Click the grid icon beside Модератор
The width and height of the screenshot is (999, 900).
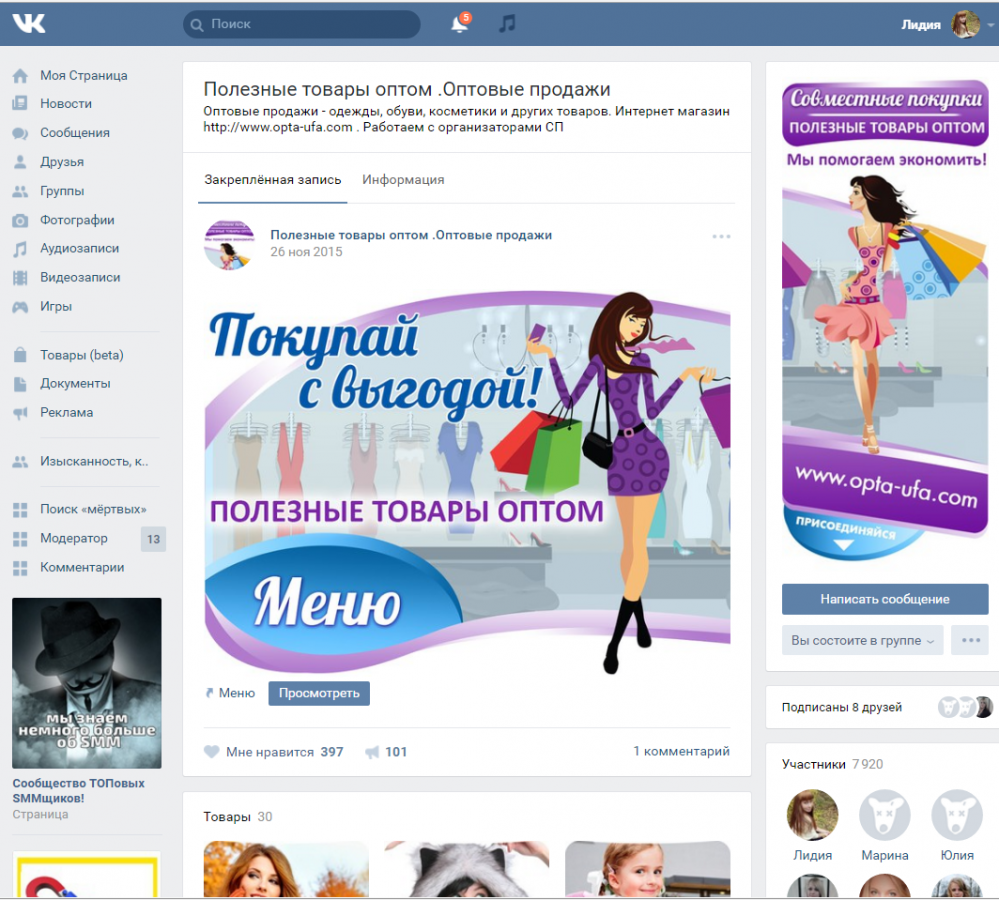(x=20, y=539)
